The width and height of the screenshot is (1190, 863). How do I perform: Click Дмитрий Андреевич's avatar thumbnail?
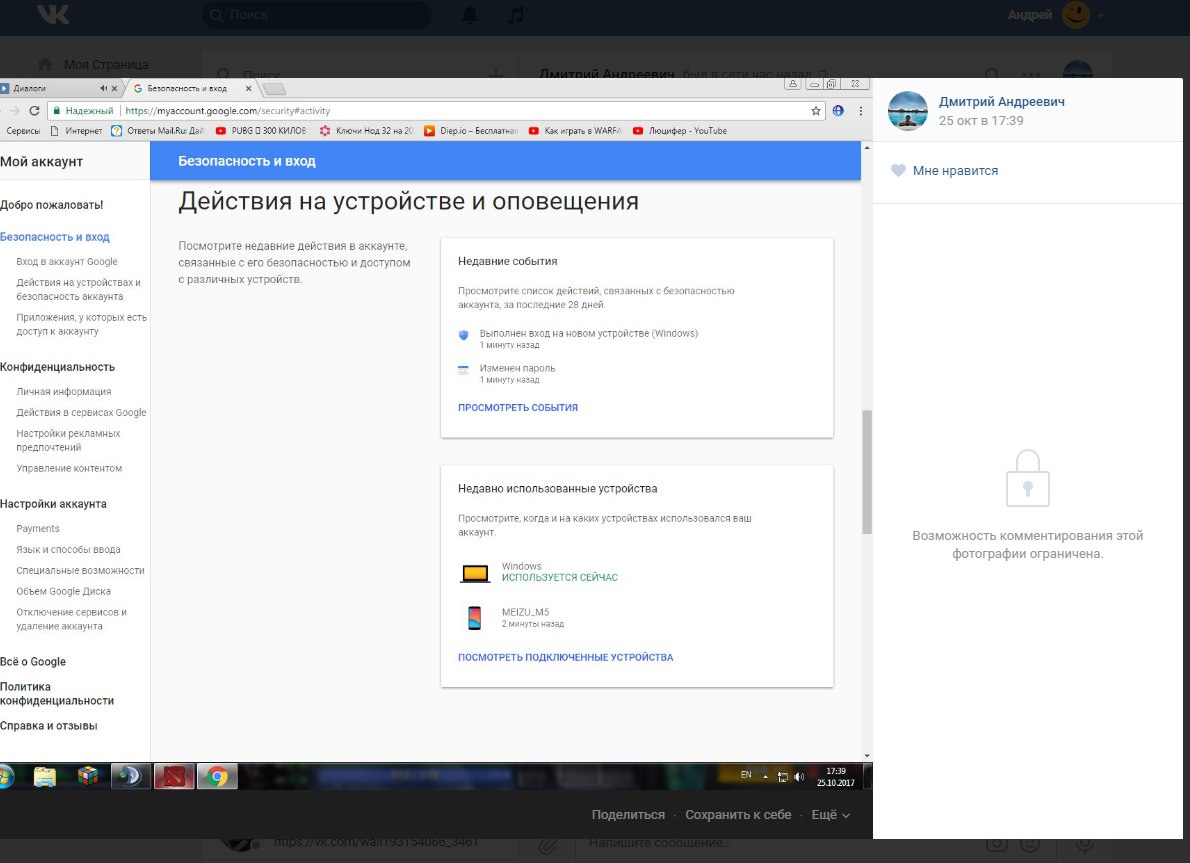tap(908, 111)
